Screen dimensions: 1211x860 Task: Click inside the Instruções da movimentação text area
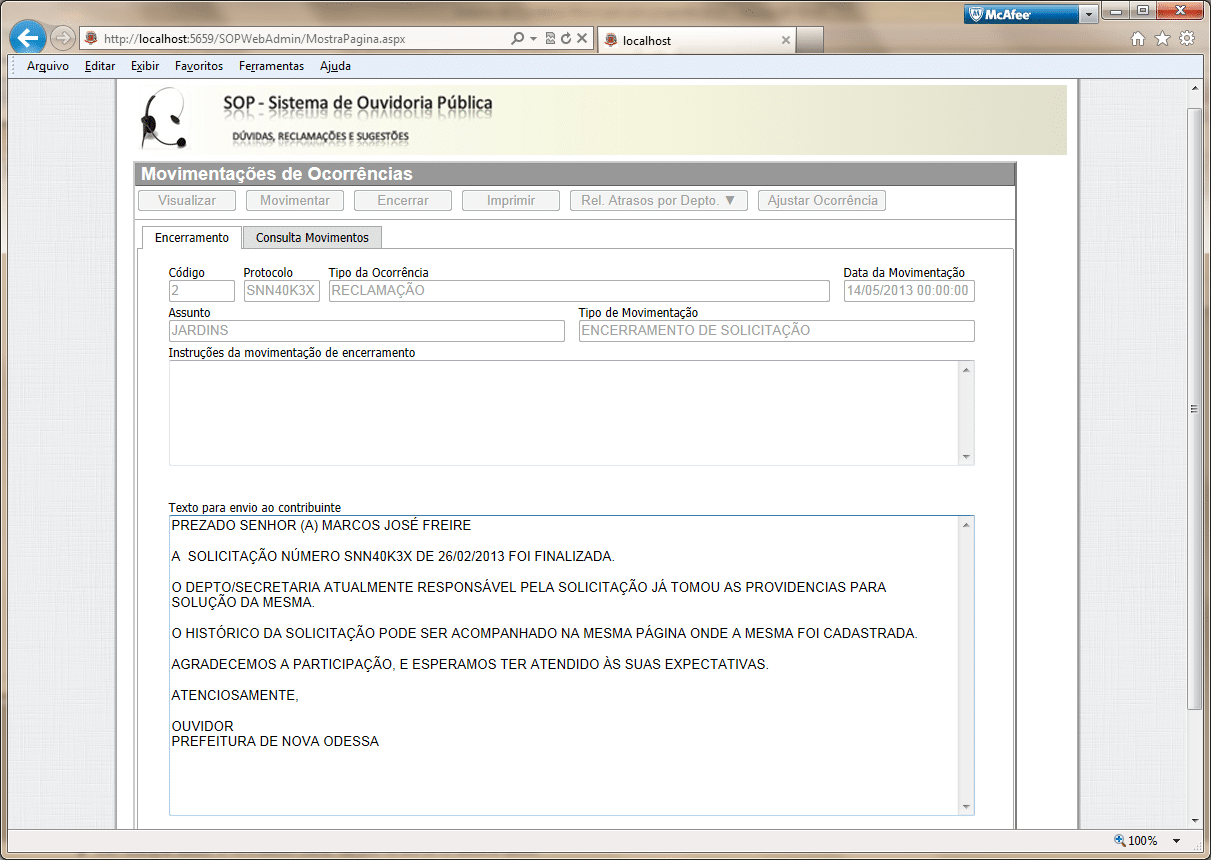563,412
